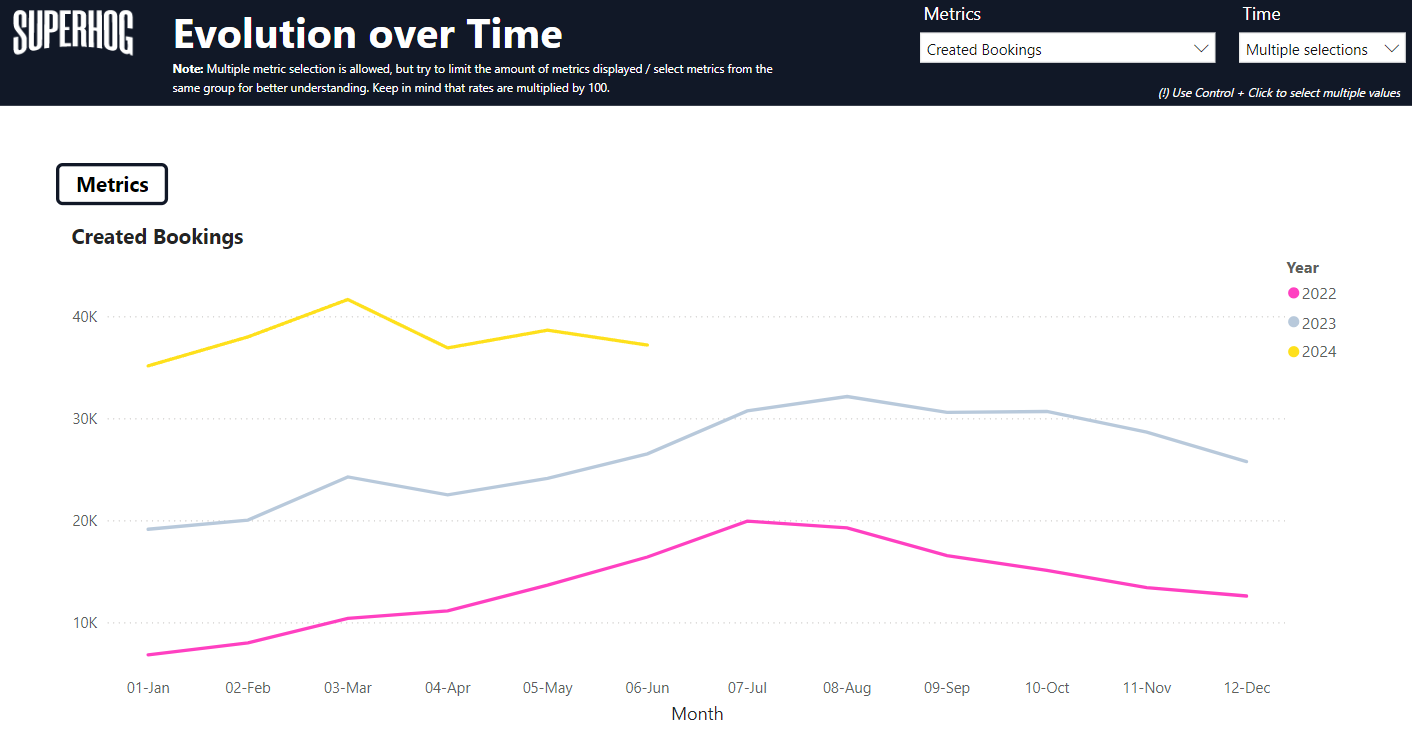Click the 03-Mar axis label

pyautogui.click(x=347, y=688)
